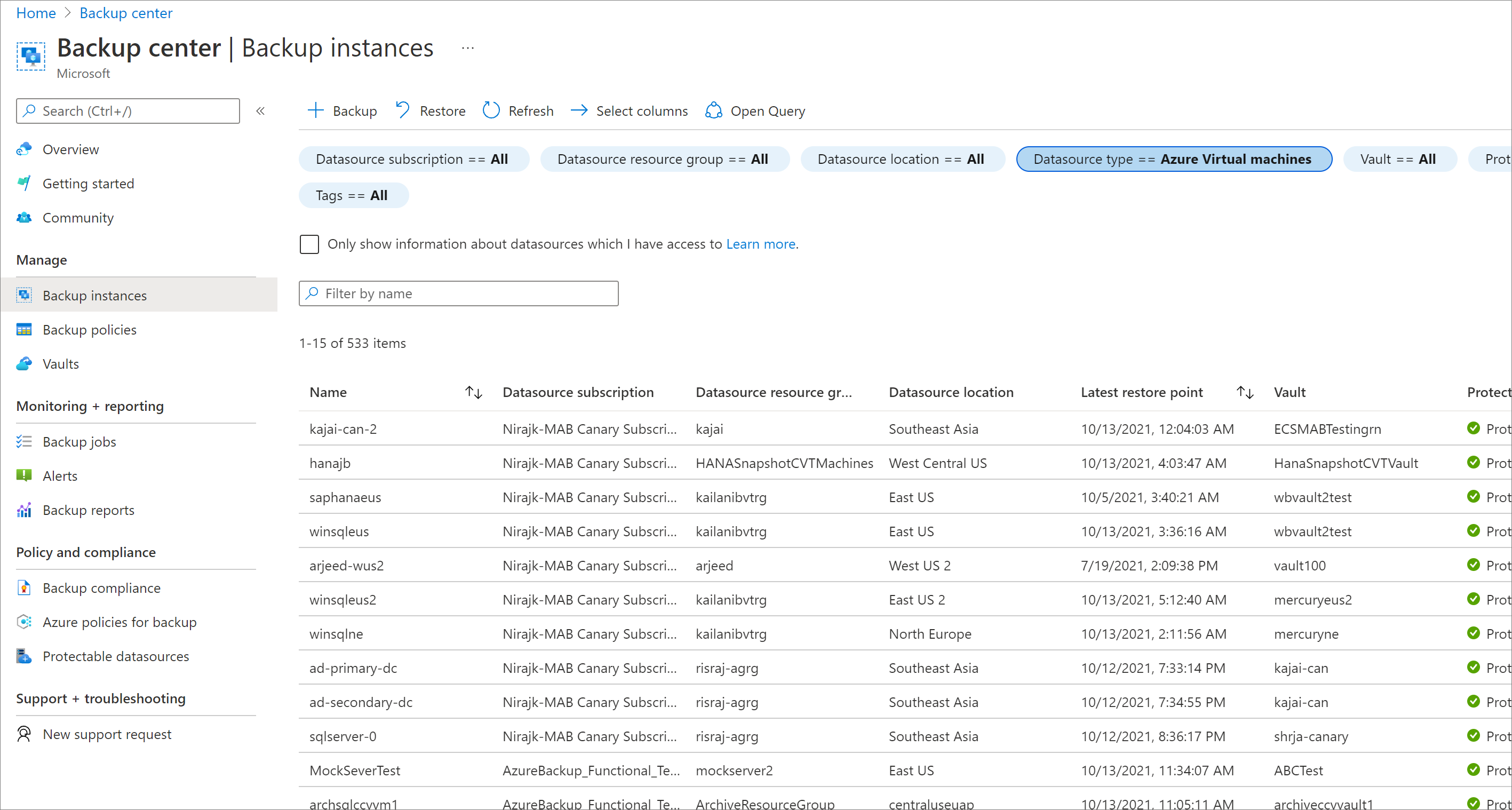Screen dimensions: 1512x810
Task: Click the Refresh icon in toolbar
Action: 490,111
